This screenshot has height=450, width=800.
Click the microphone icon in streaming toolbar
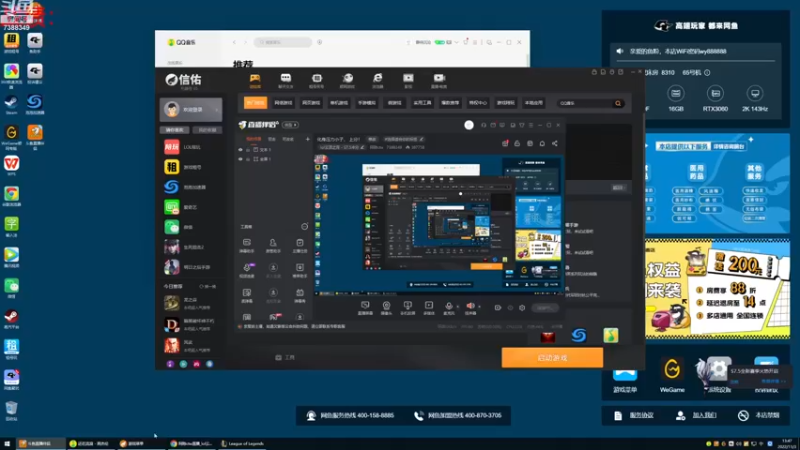coord(448,306)
